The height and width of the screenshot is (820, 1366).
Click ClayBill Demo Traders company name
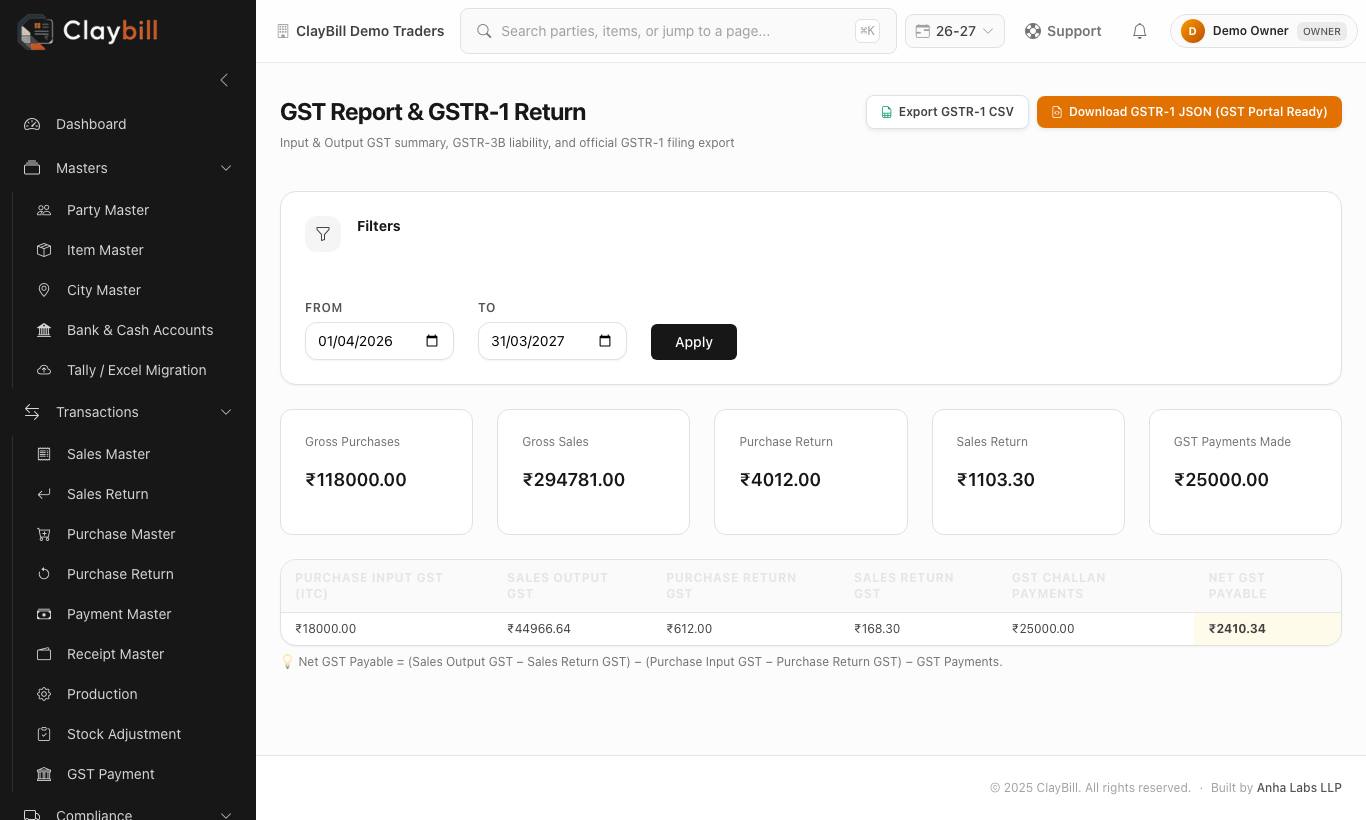[x=370, y=31]
